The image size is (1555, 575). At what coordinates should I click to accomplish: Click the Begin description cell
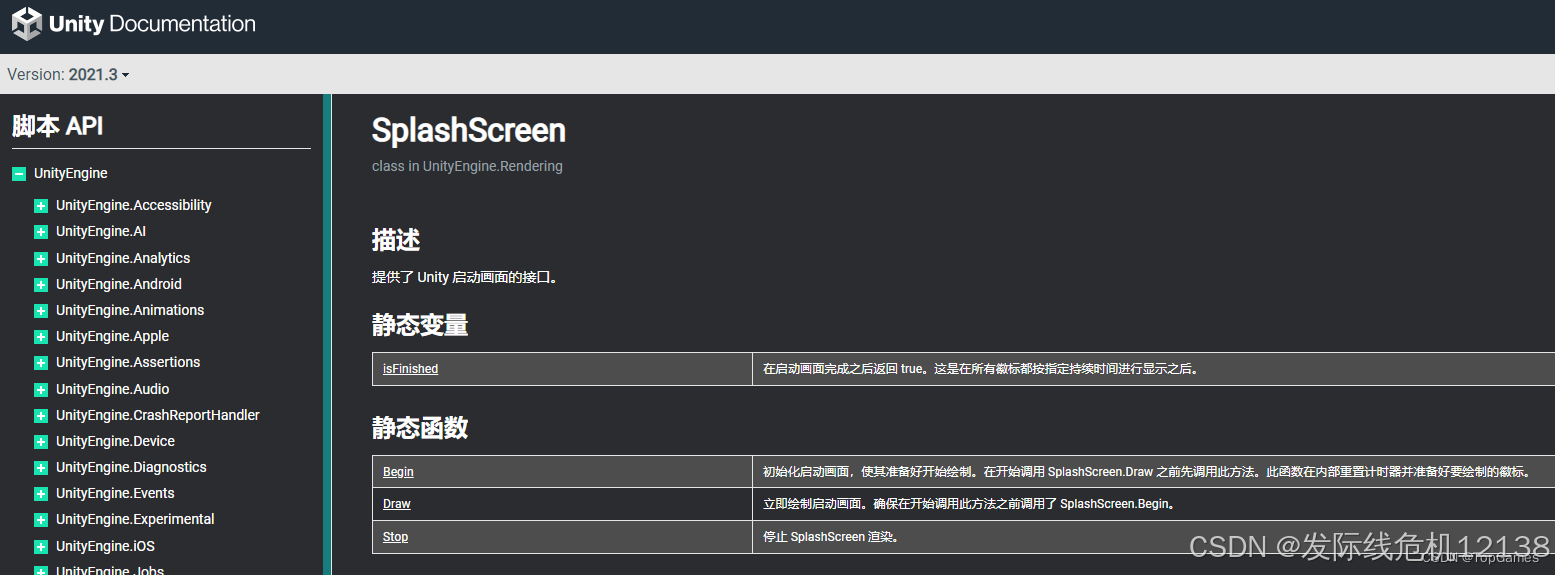point(1154,472)
